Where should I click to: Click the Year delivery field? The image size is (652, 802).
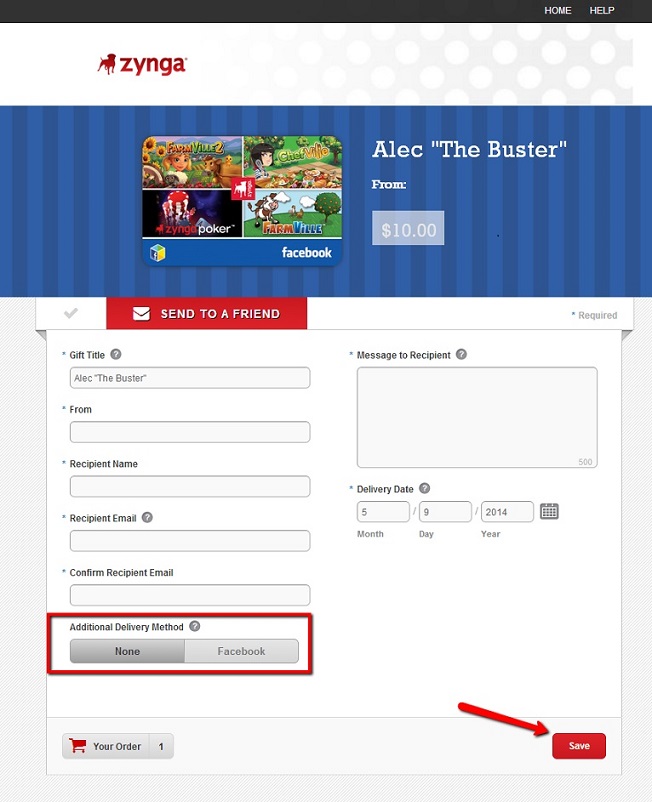pos(507,511)
